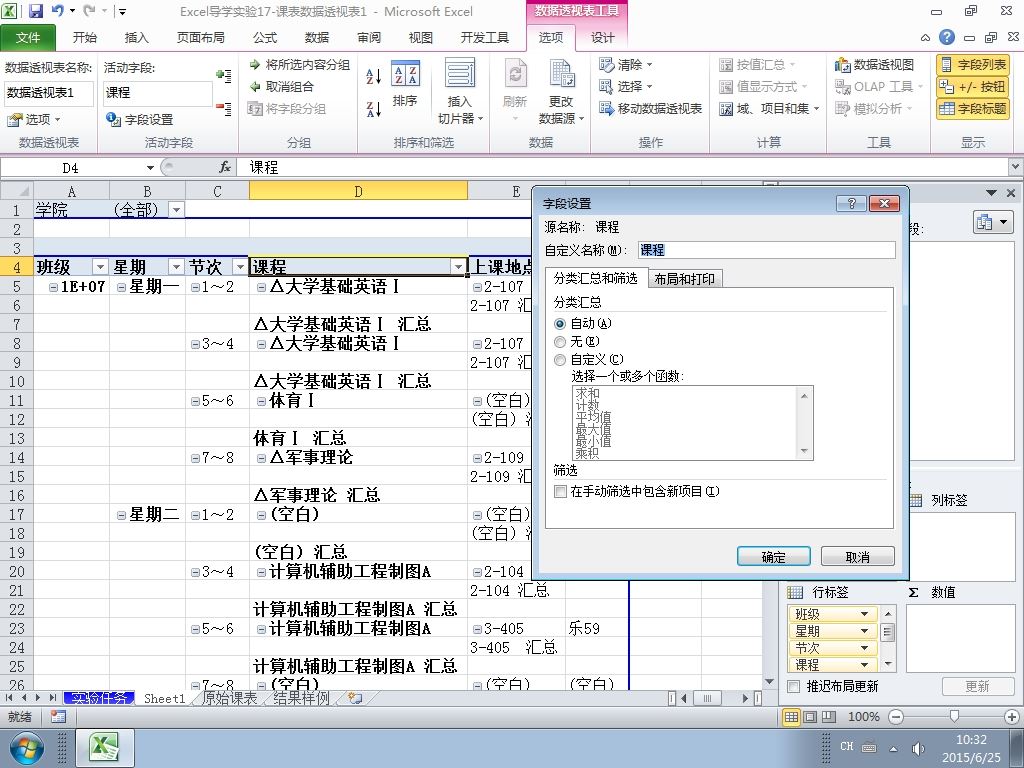Select the 无 subtotal radio button
Screen dimensions: 1024x768
(x=560, y=342)
